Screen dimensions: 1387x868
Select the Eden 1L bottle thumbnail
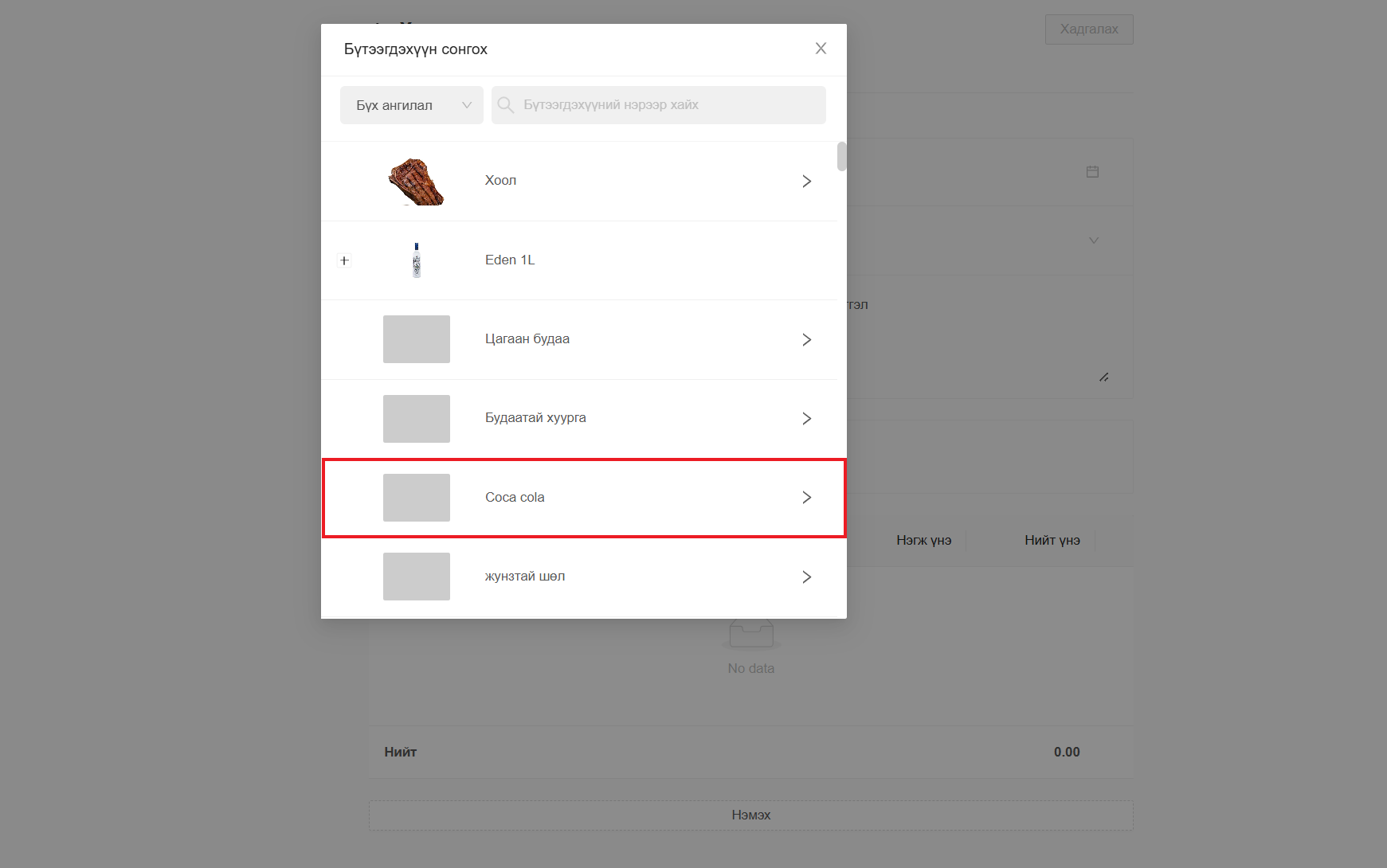[417, 260]
